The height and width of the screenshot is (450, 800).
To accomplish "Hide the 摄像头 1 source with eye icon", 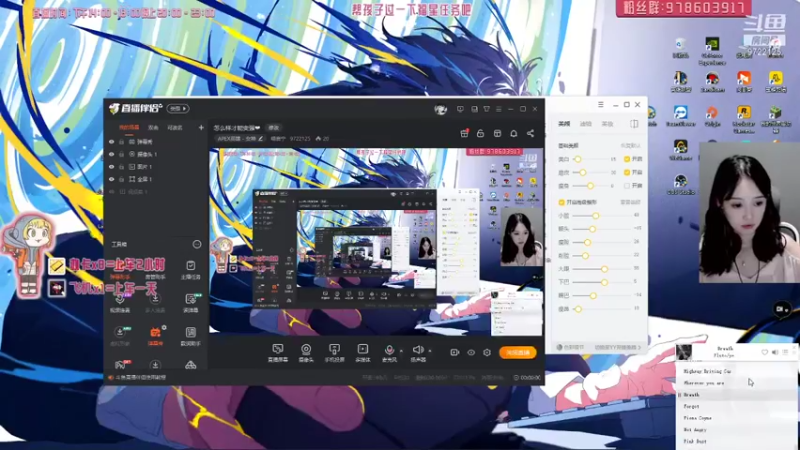I will click(x=112, y=154).
